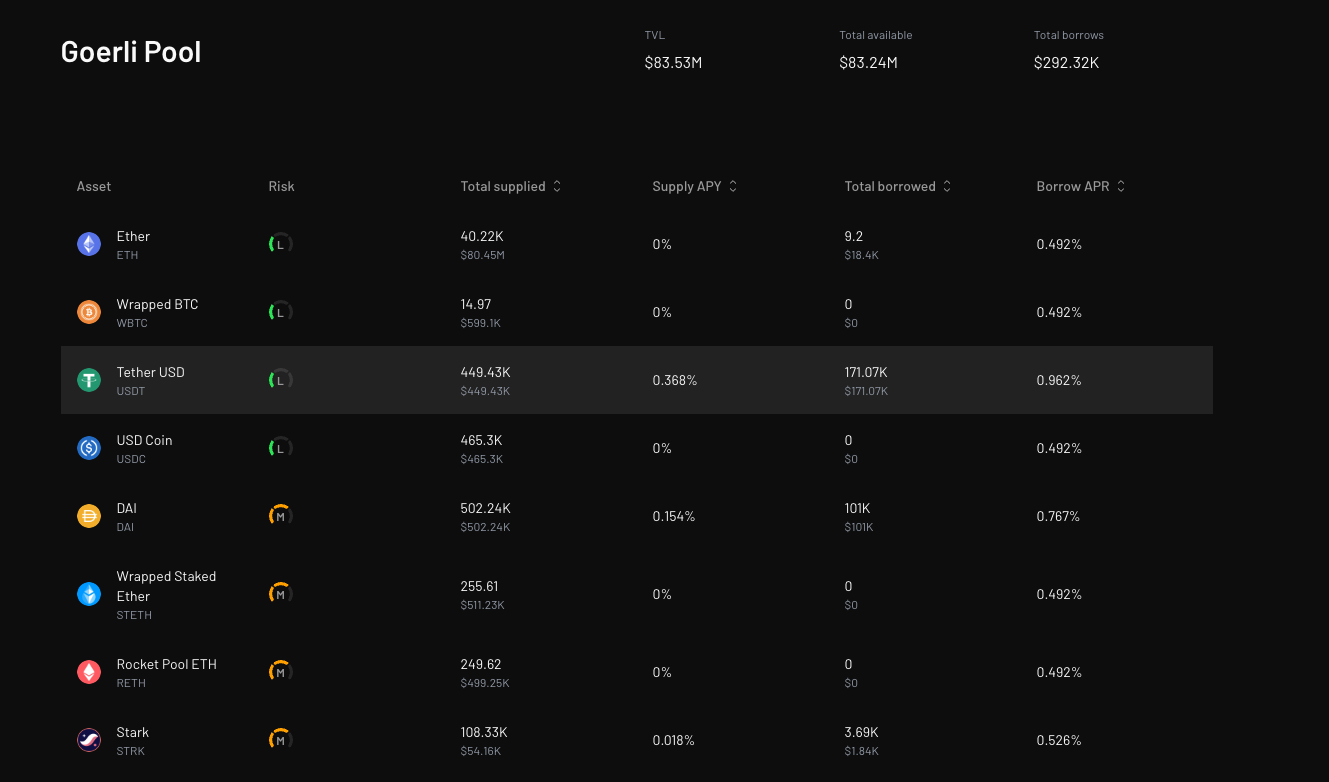The height and width of the screenshot is (782, 1329).
Task: Click the USDT ticker symbol label
Action: [131, 391]
